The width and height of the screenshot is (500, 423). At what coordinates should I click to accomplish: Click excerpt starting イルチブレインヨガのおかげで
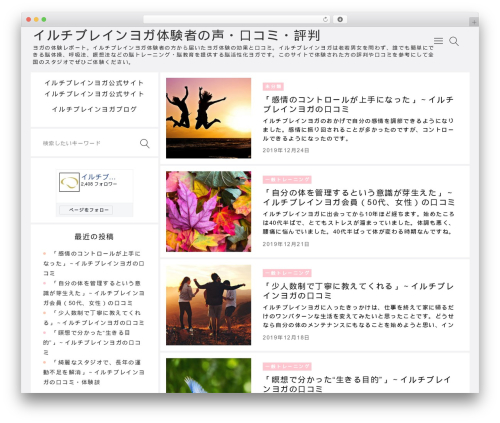pyautogui.click(x=358, y=130)
